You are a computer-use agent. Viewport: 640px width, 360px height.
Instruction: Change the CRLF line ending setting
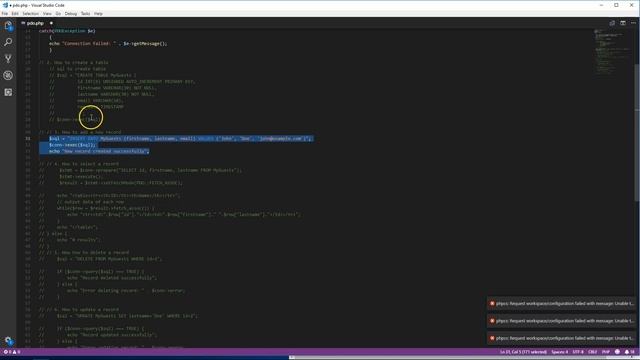click(592, 352)
